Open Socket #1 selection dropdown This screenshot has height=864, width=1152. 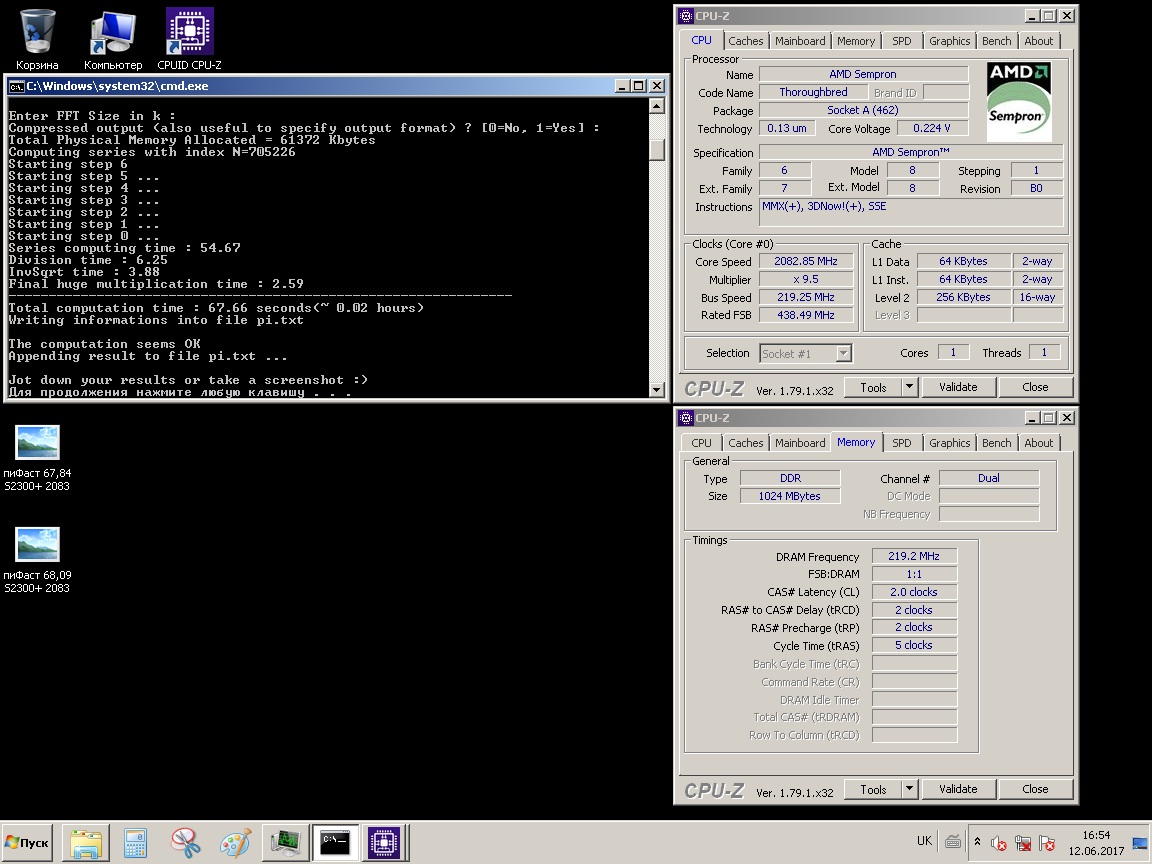(805, 353)
